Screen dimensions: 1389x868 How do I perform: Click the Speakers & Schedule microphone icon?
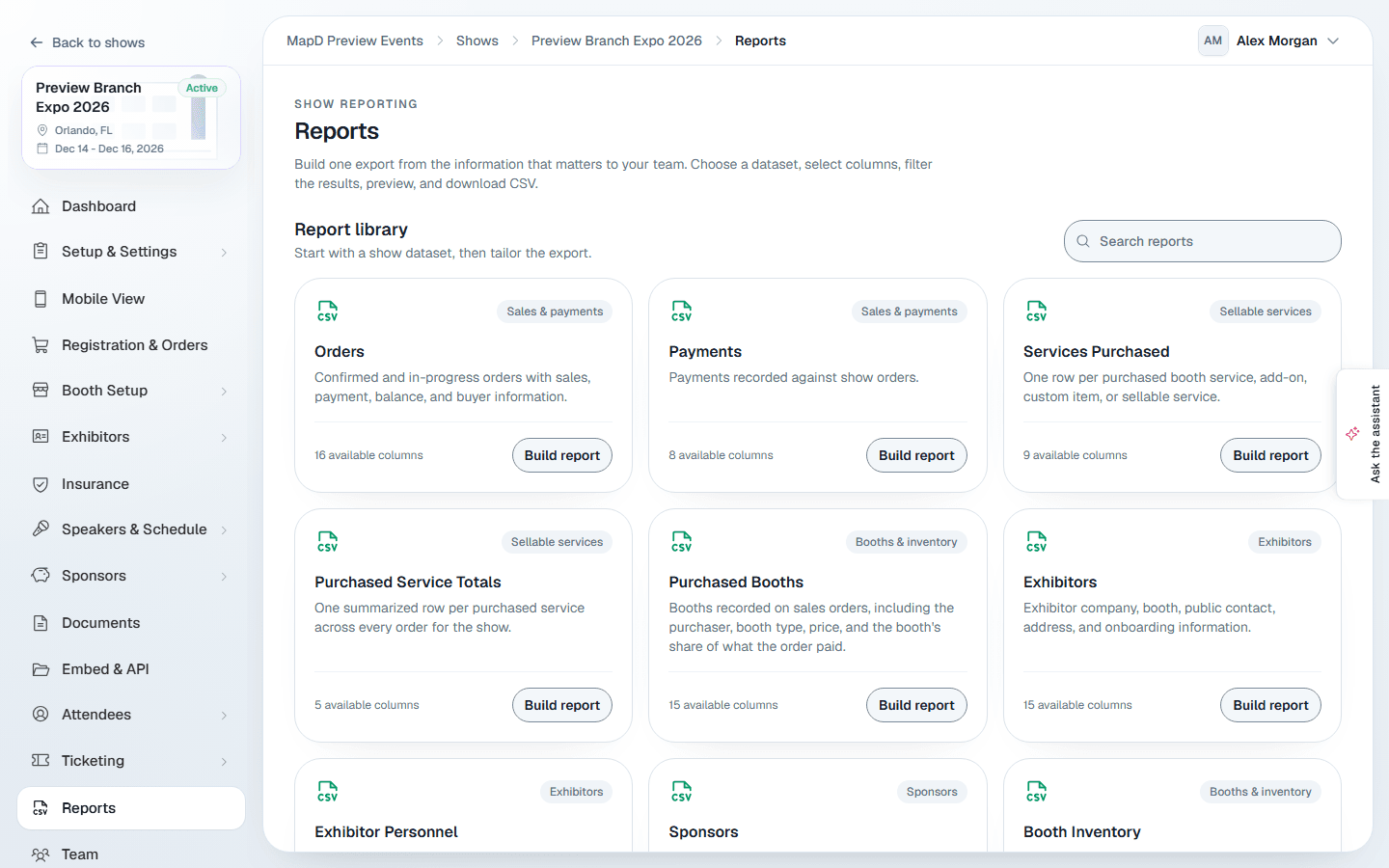click(x=41, y=529)
